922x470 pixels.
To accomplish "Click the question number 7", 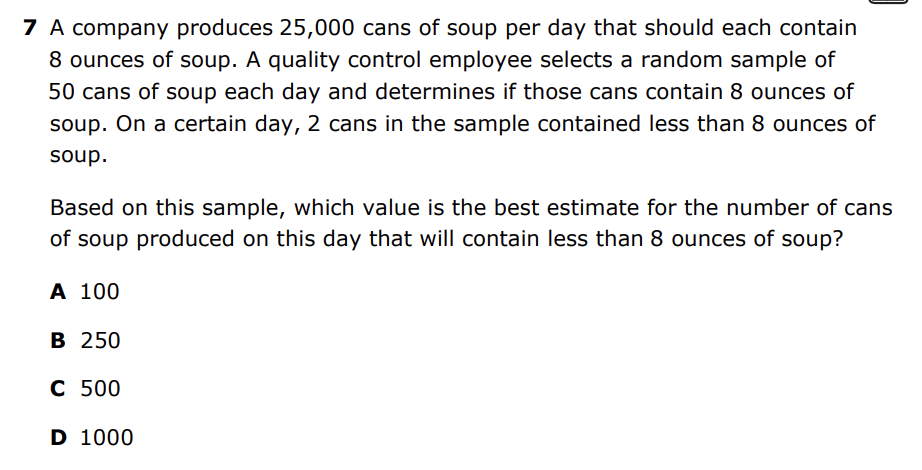I will tap(31, 28).
